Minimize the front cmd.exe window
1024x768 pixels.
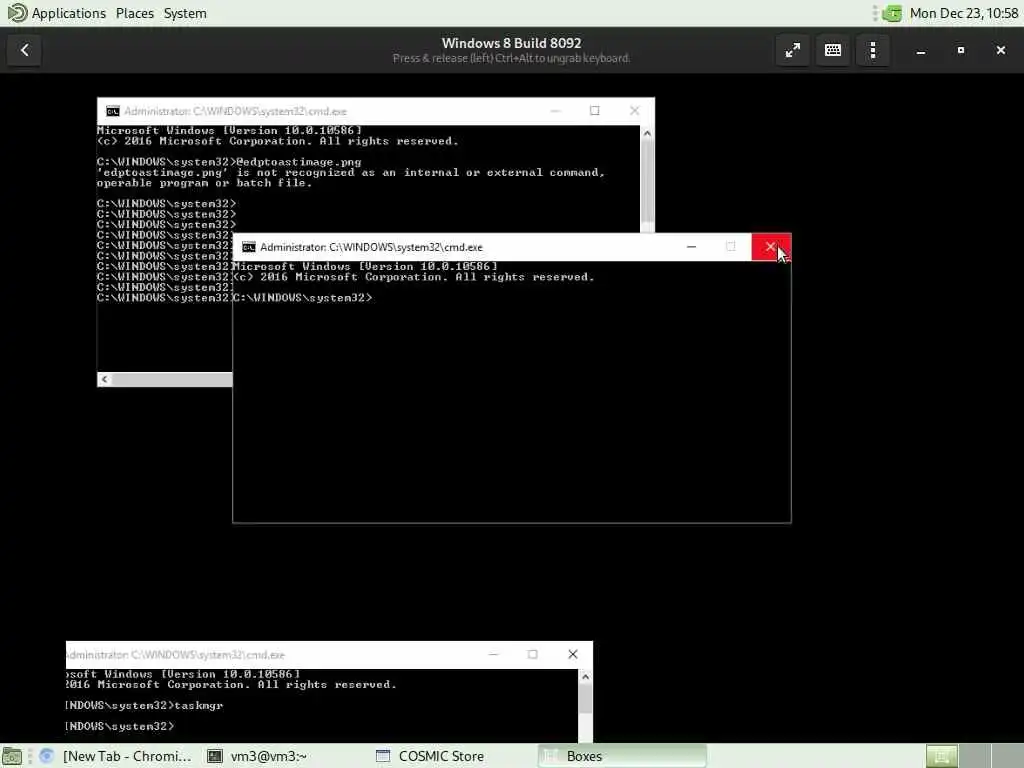[692, 247]
